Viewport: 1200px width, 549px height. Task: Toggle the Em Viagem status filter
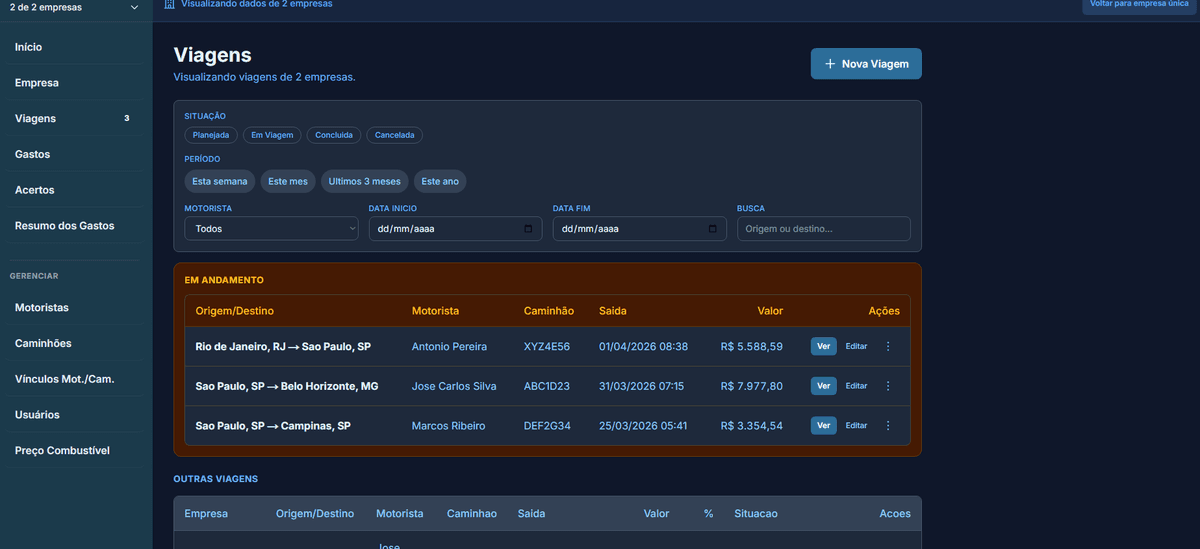pyautogui.click(x=272, y=135)
